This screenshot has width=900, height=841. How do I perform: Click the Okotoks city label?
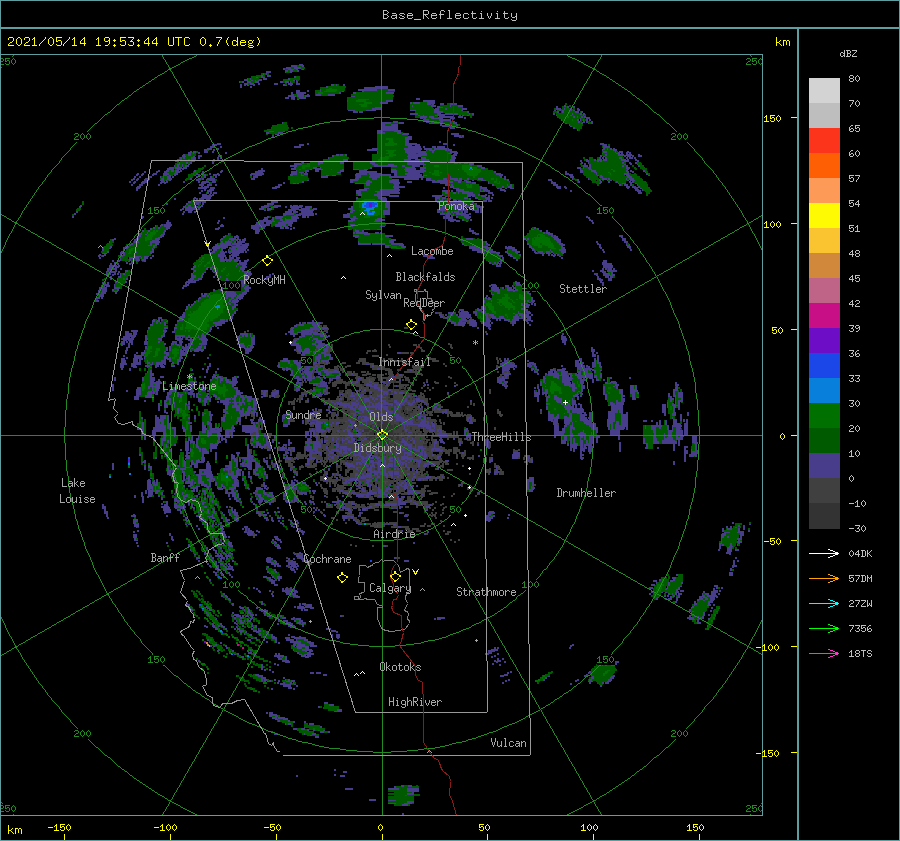pyautogui.click(x=400, y=667)
